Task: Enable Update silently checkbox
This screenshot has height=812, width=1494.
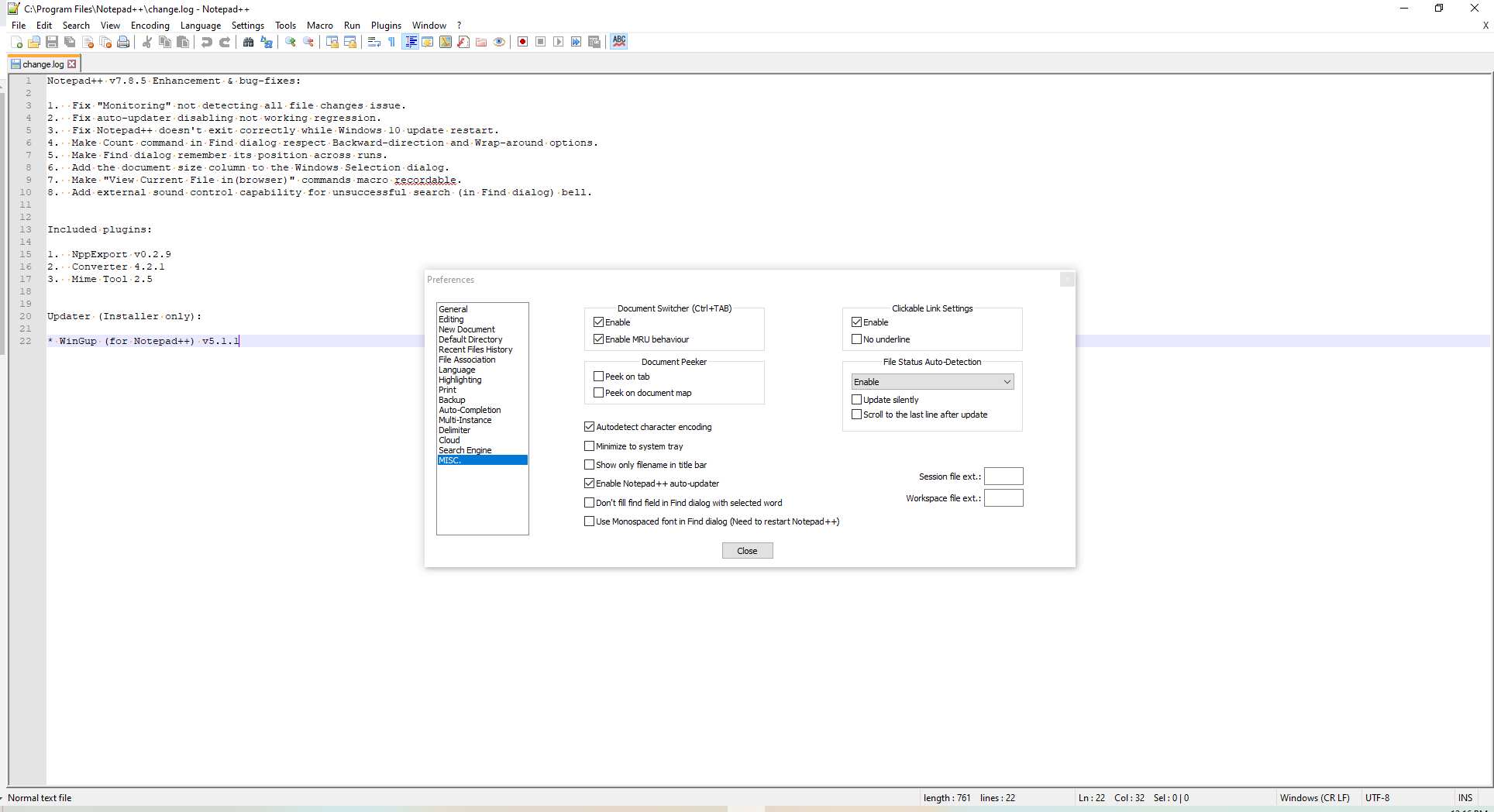Action: pyautogui.click(x=856, y=400)
